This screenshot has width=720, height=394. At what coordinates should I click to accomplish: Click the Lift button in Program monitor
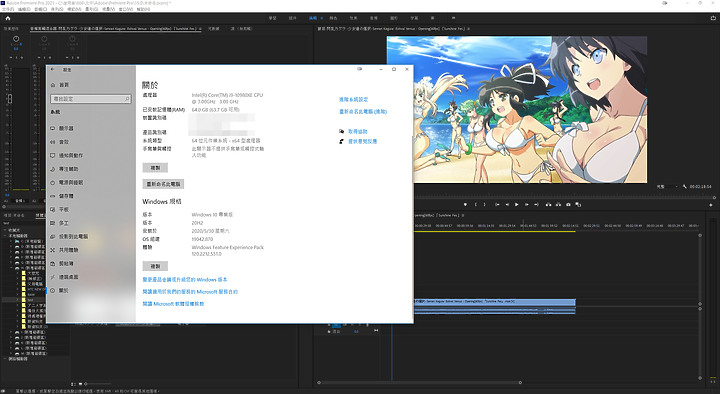(x=548, y=204)
